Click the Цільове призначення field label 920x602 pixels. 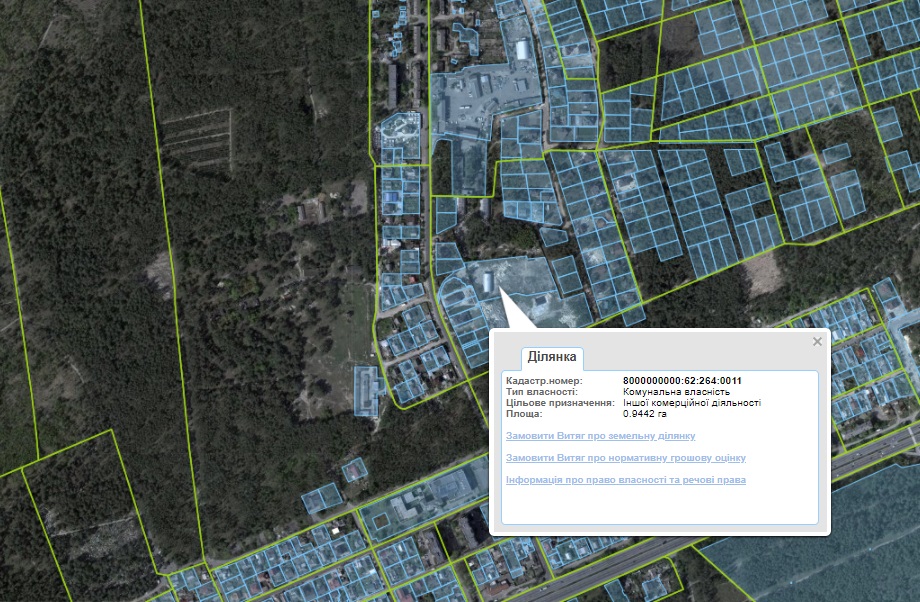click(560, 402)
